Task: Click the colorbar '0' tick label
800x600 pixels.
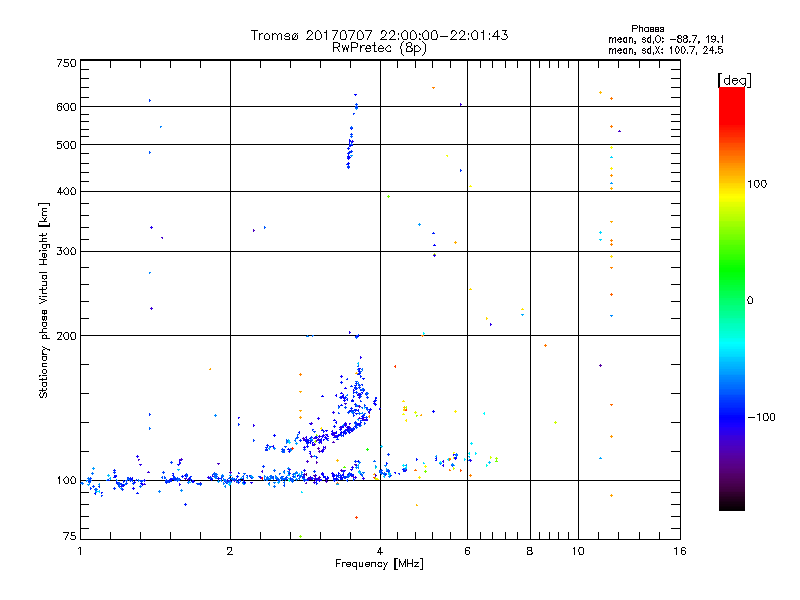Action: 750,301
